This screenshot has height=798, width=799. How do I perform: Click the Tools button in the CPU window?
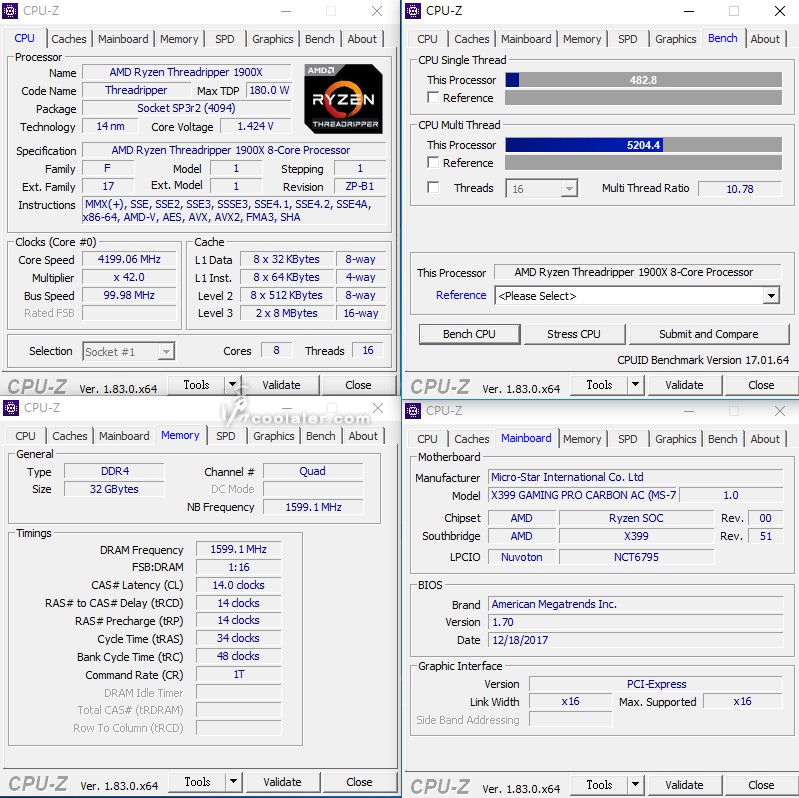[x=196, y=385]
